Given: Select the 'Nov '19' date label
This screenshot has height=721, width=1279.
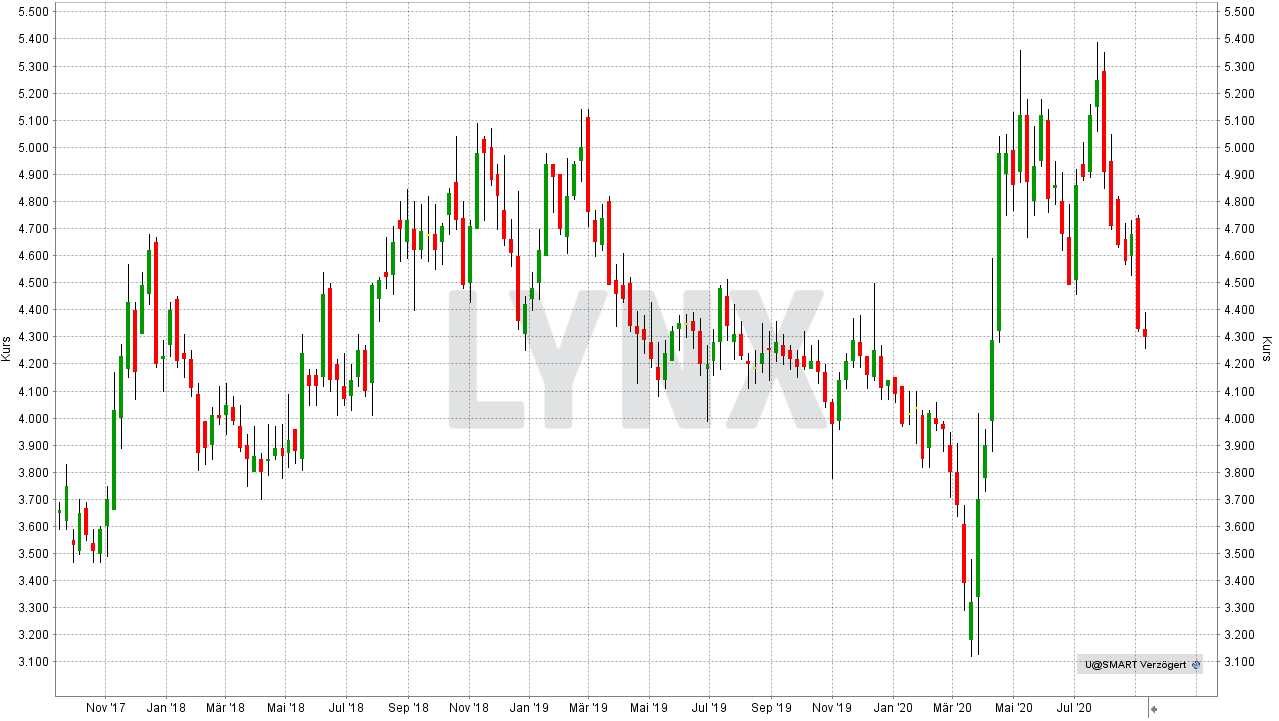Looking at the screenshot, I should click(x=831, y=708).
